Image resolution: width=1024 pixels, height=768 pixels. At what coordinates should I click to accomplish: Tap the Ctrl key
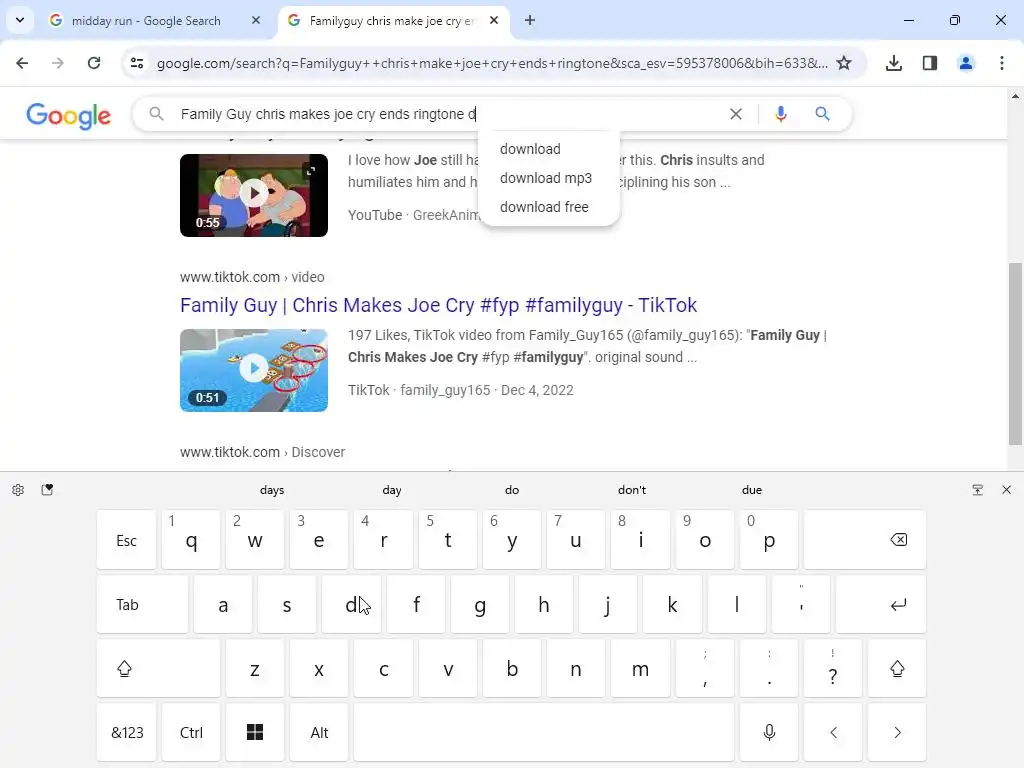tap(191, 732)
